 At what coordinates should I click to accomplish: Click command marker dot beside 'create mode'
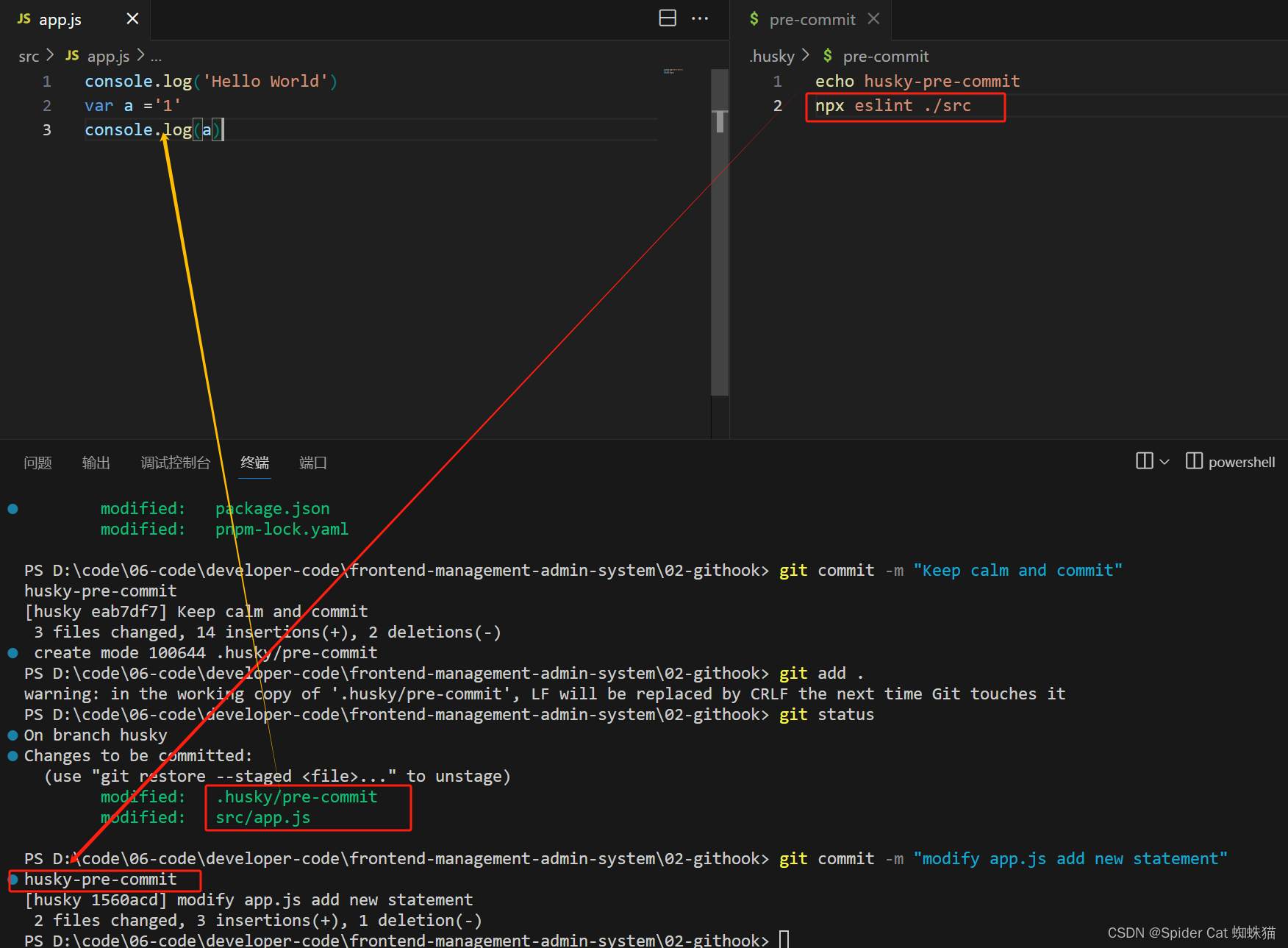pos(12,653)
